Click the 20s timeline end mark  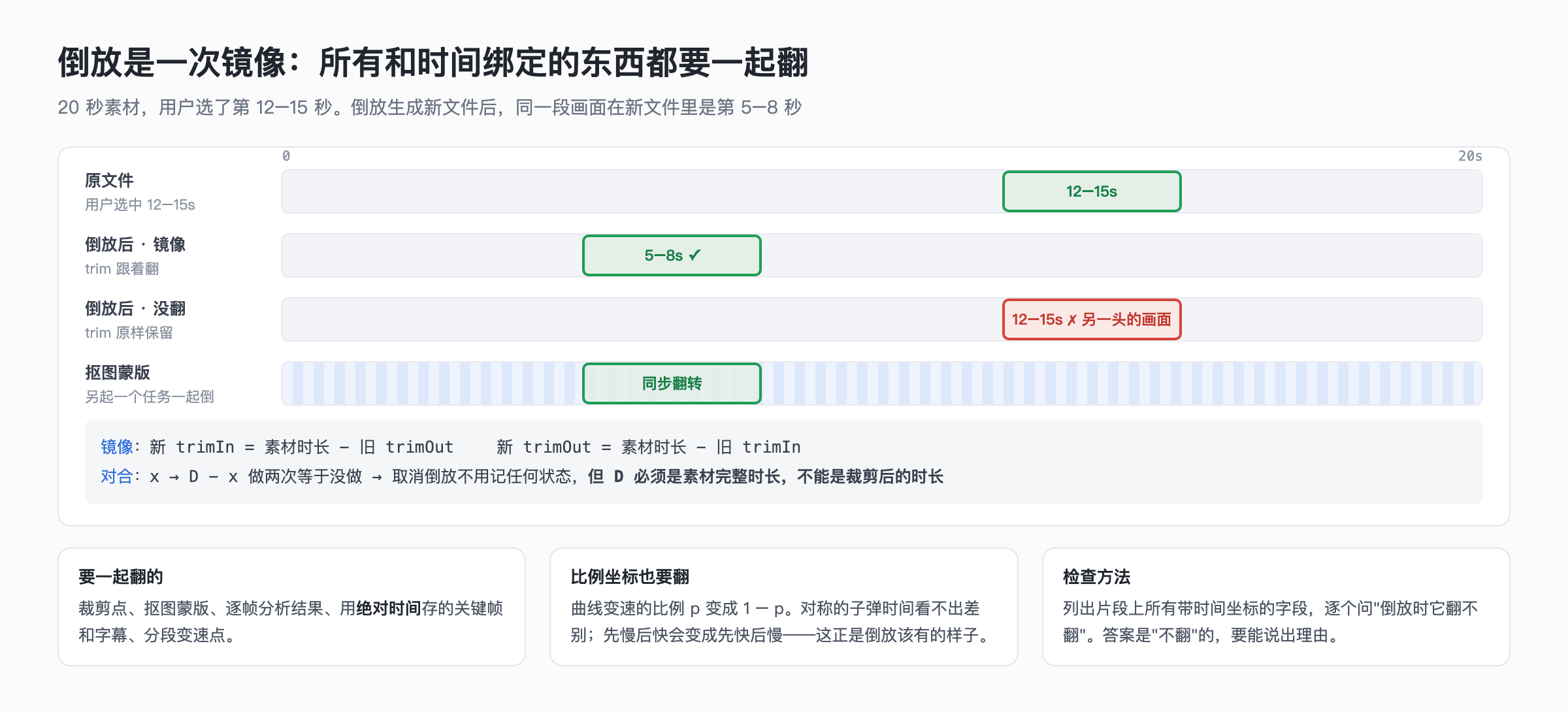point(1470,155)
